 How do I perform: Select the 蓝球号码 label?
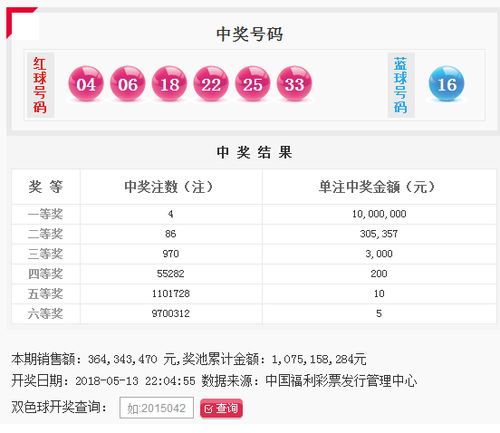click(x=401, y=85)
